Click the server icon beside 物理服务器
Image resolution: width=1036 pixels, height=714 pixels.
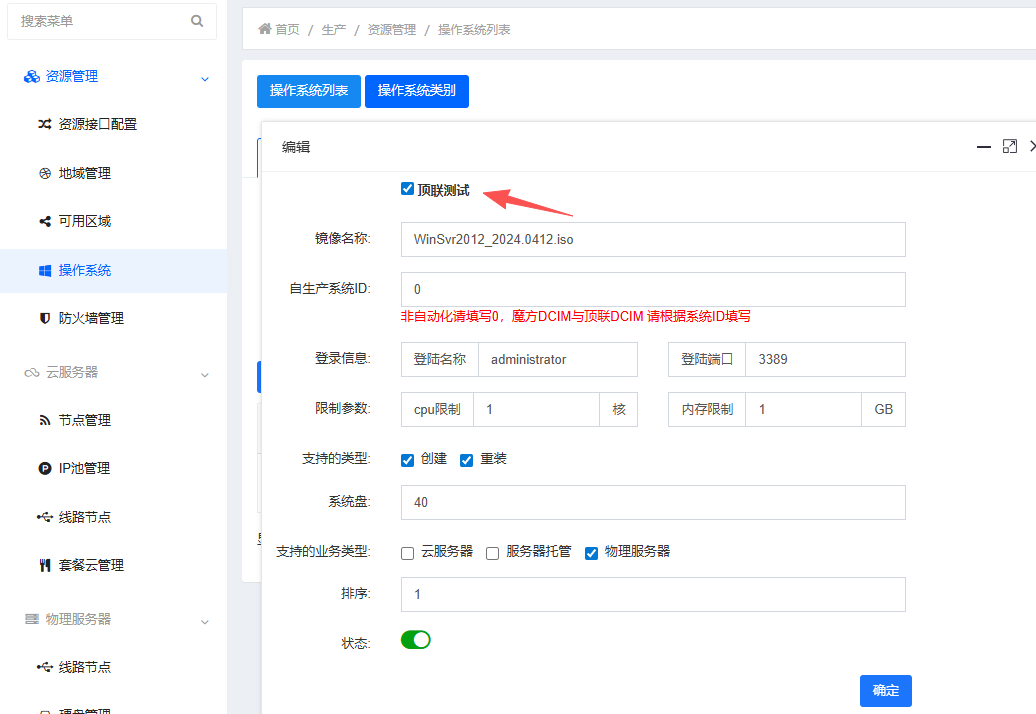click(x=32, y=619)
